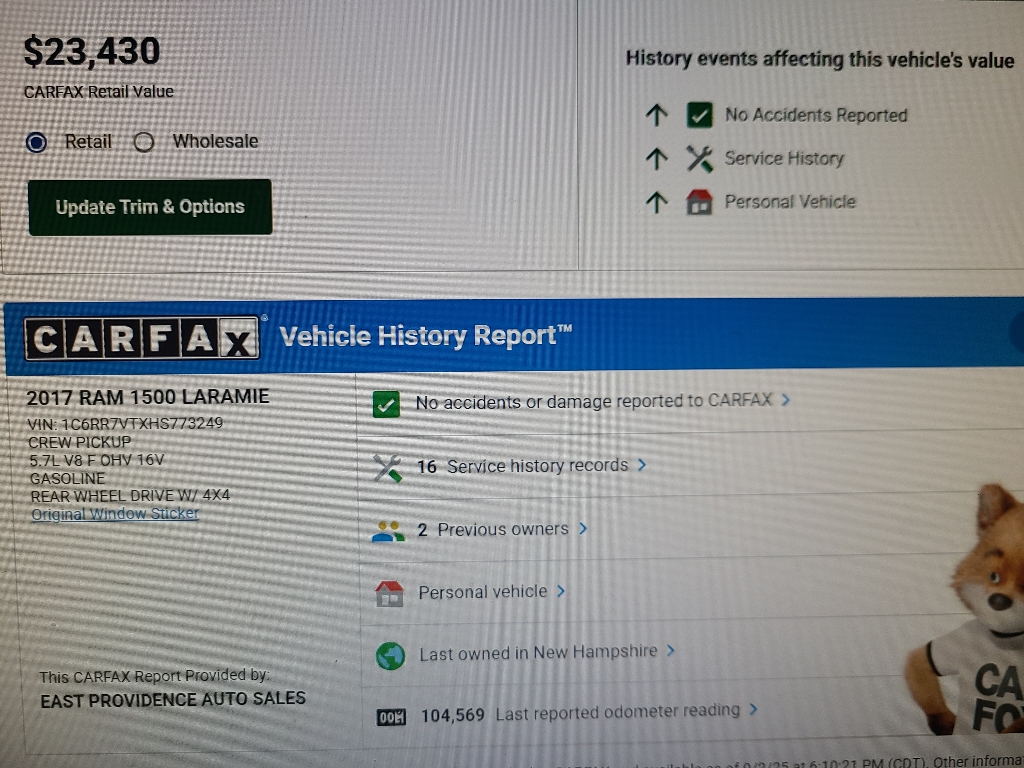The image size is (1024, 768).
Task: Select the Retail radio button
Action: pyautogui.click(x=37, y=142)
